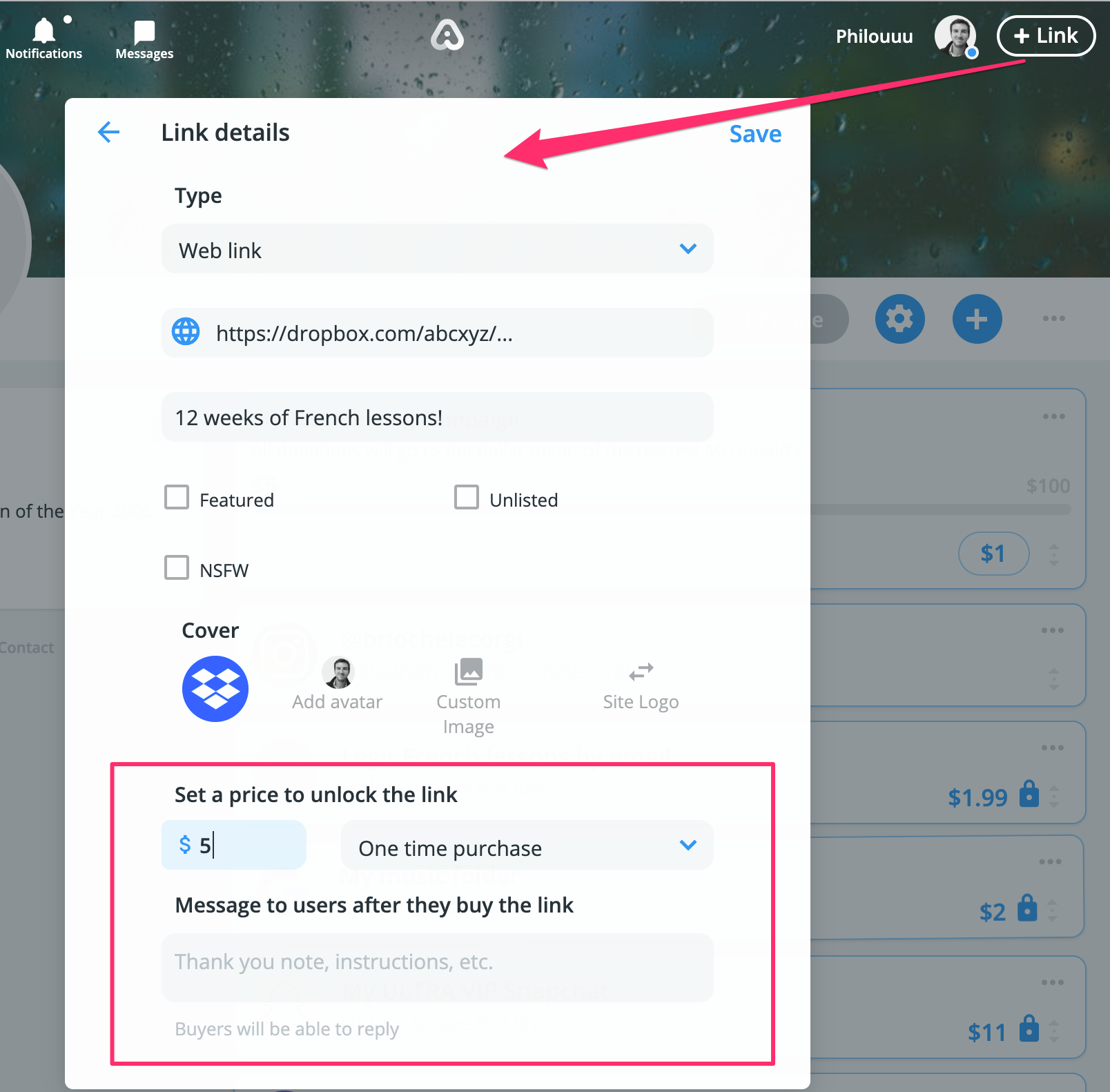
Task: Click the $11 price text
Action: tap(986, 1033)
